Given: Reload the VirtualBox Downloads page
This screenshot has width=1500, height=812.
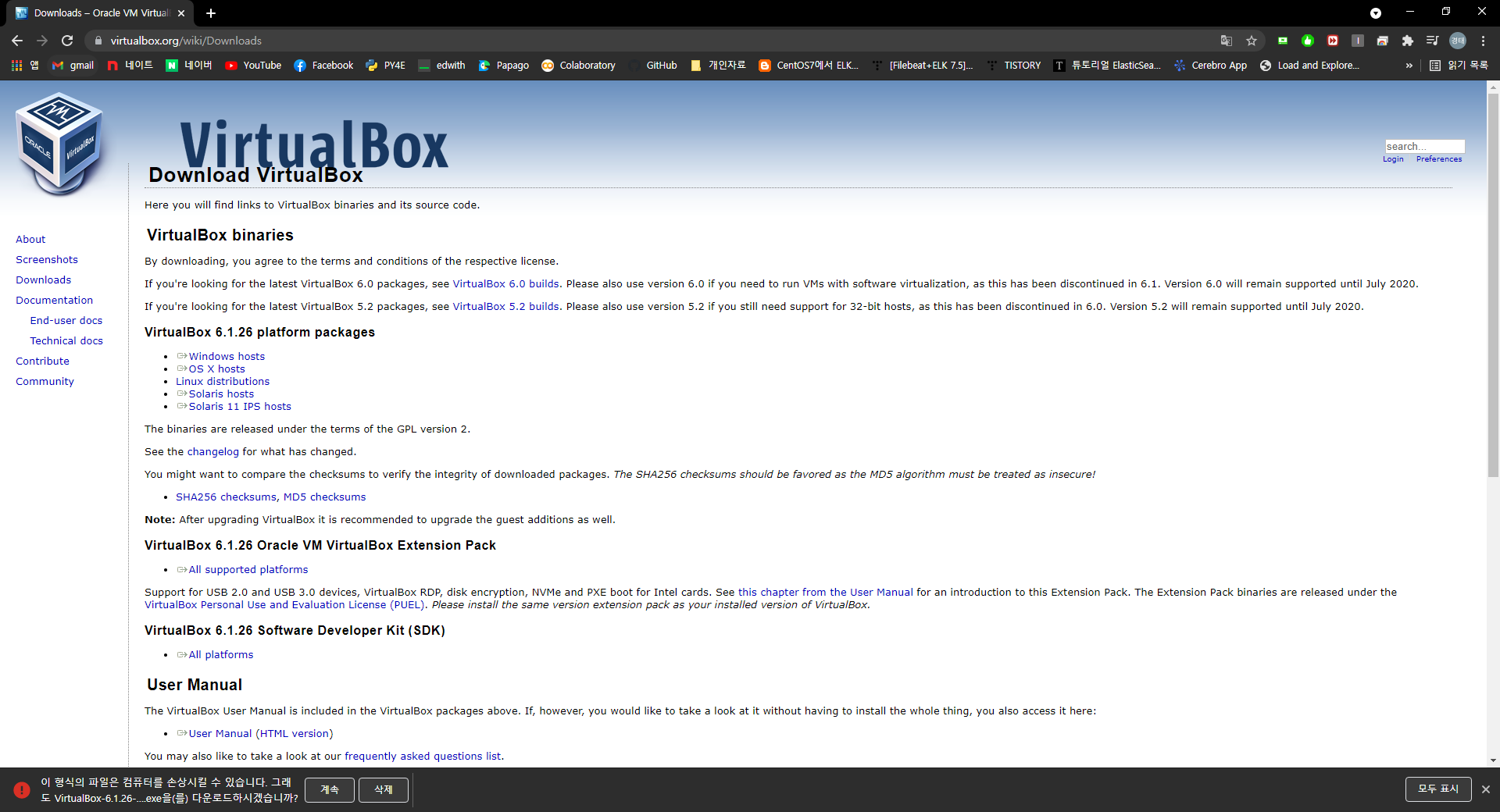Looking at the screenshot, I should coord(67,41).
